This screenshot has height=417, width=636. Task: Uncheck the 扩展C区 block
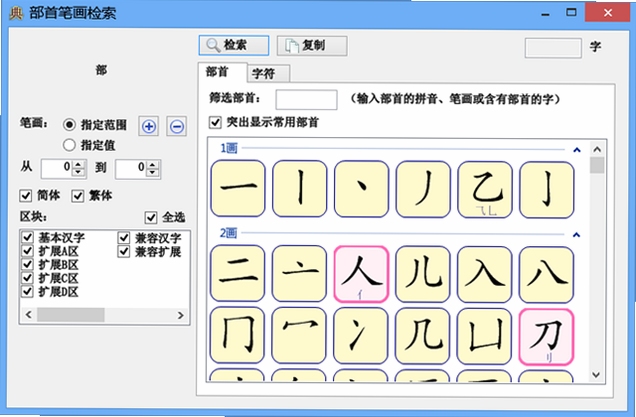coord(28,278)
